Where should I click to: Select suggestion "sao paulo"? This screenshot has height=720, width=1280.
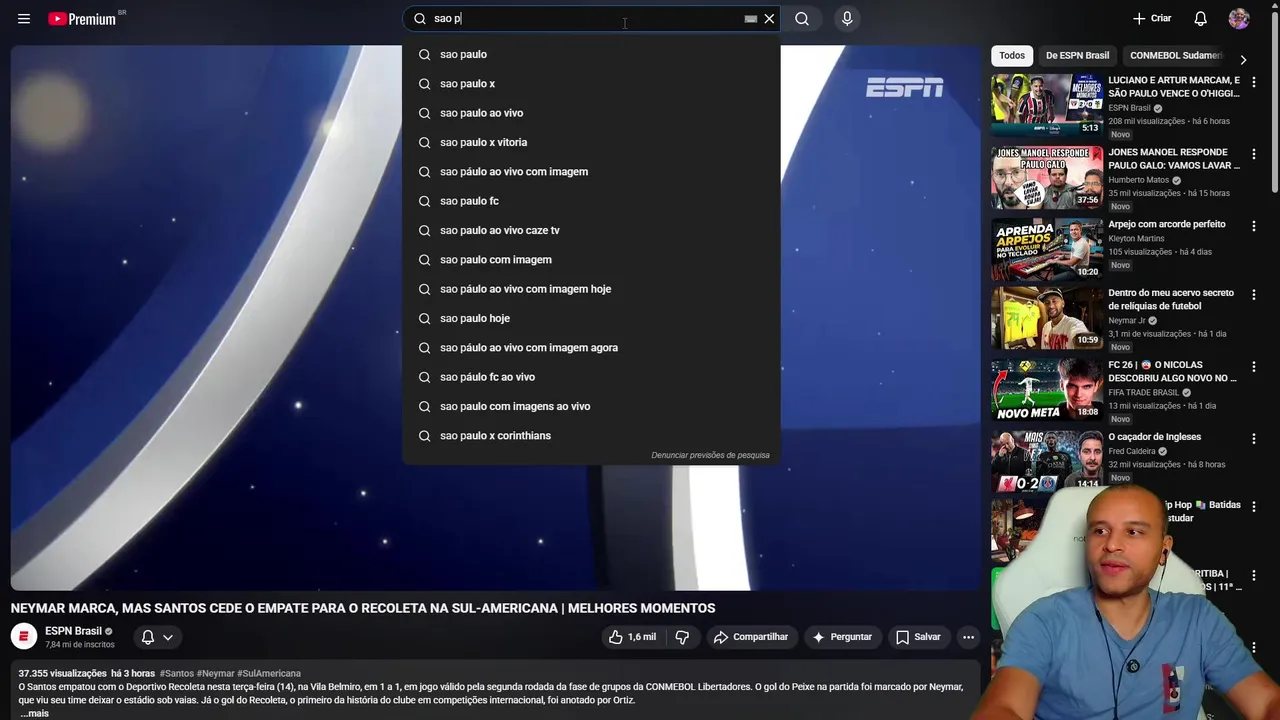(x=591, y=54)
